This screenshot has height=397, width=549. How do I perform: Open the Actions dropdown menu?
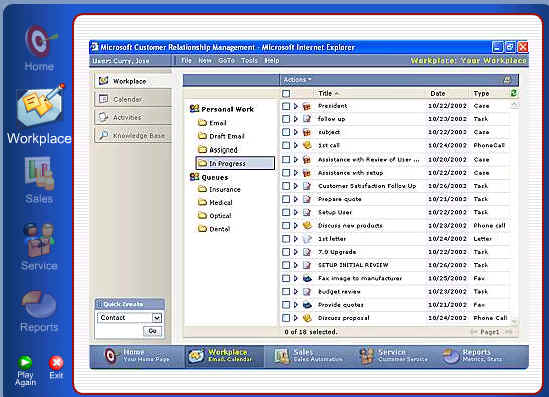click(x=297, y=80)
